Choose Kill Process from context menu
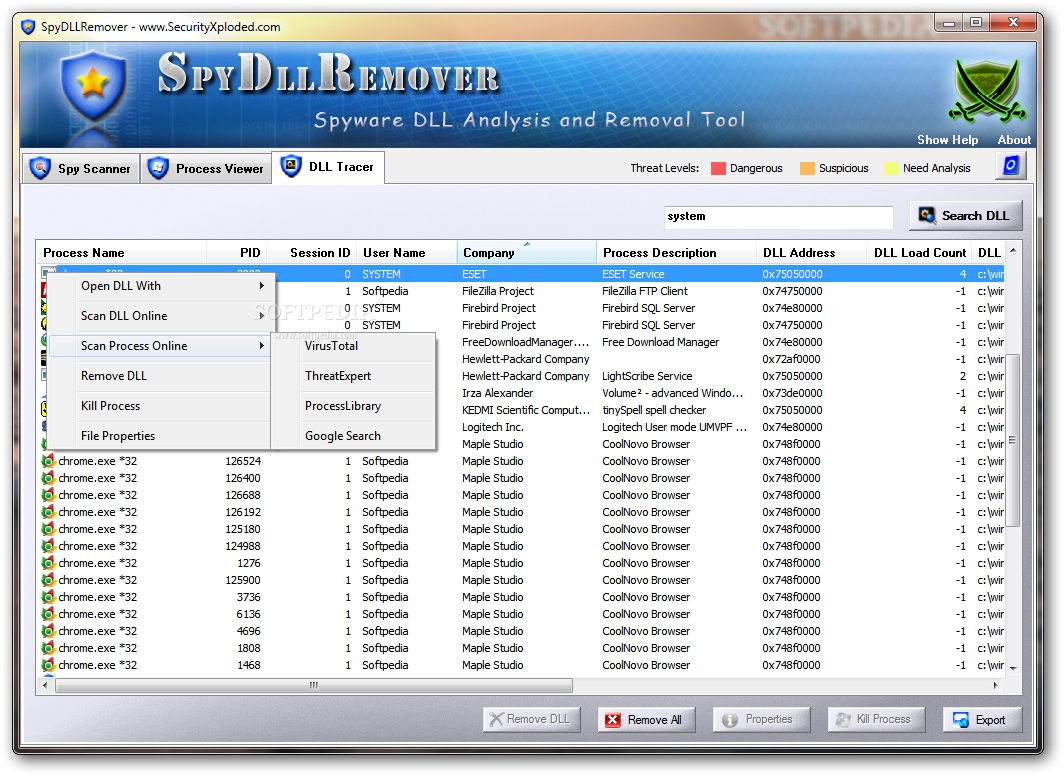The width and height of the screenshot is (1064, 775). pos(159,406)
